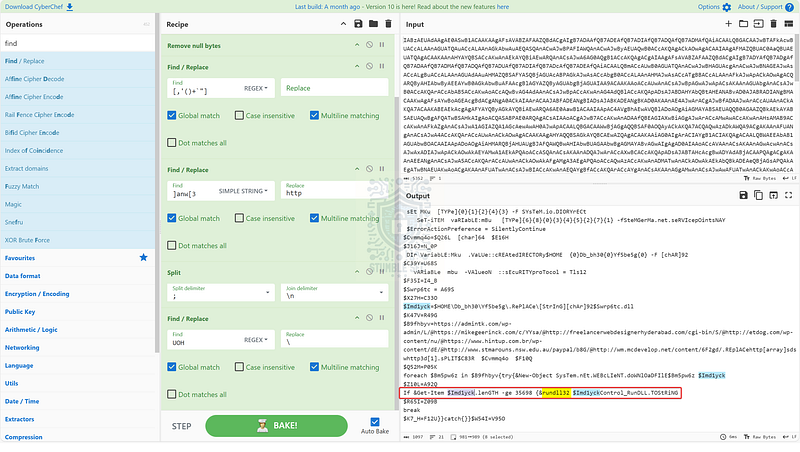Screen dimensions: 800x452
Task: Open About / Support help icon
Action: click(789, 7)
